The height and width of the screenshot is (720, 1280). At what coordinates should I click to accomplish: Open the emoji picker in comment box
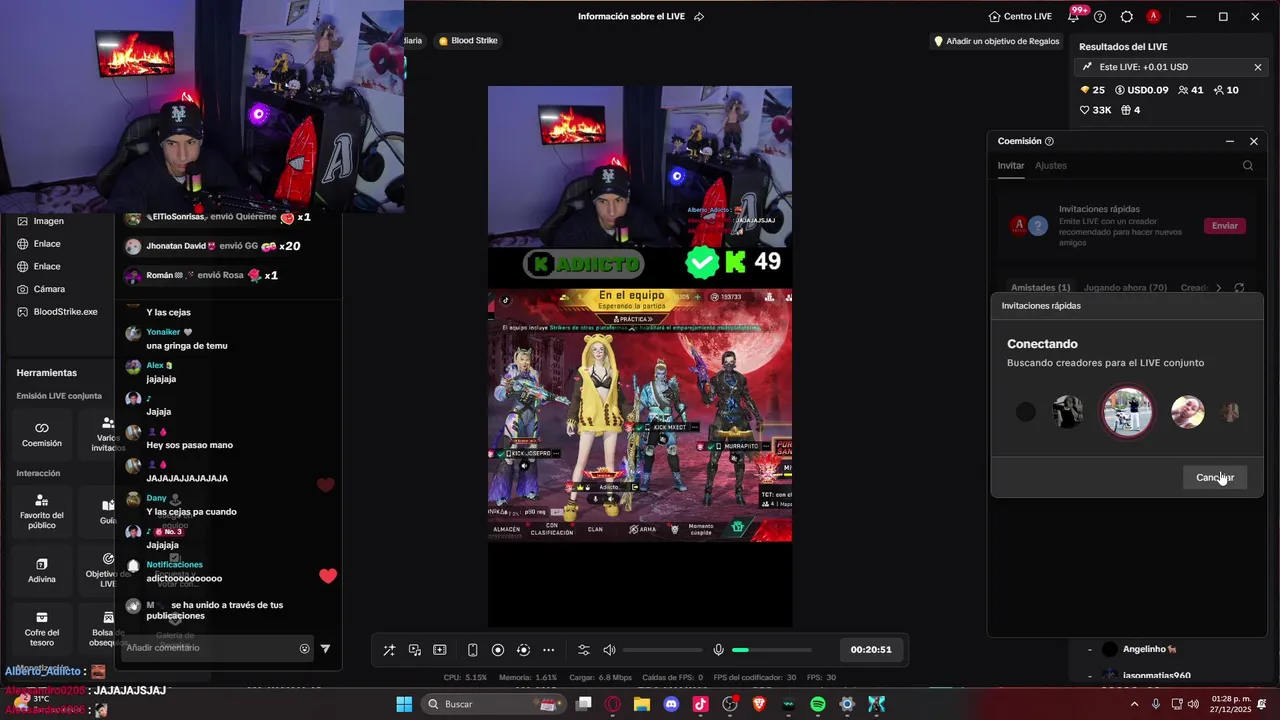pyautogui.click(x=305, y=649)
